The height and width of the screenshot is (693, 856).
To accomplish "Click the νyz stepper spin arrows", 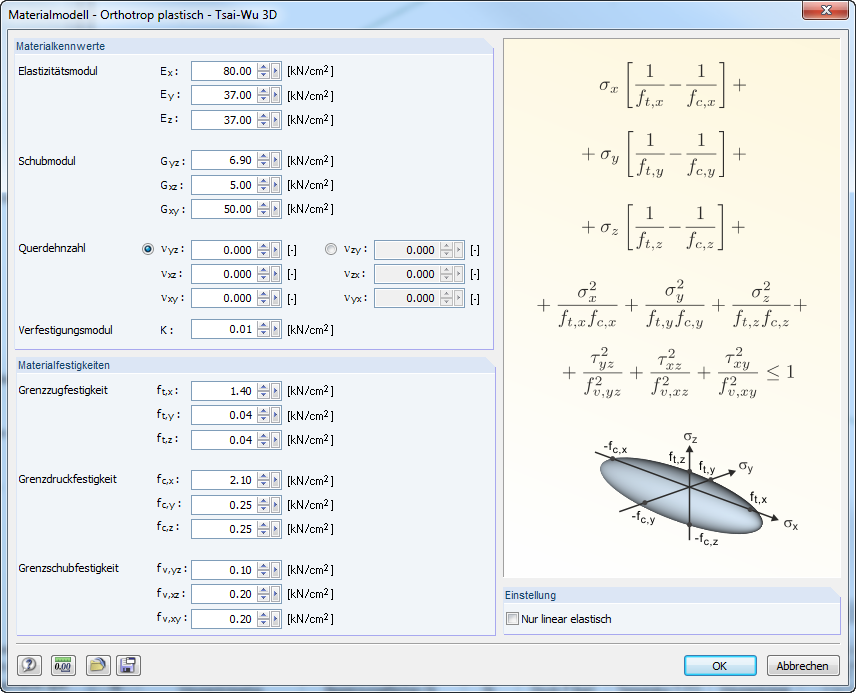I will [x=264, y=250].
